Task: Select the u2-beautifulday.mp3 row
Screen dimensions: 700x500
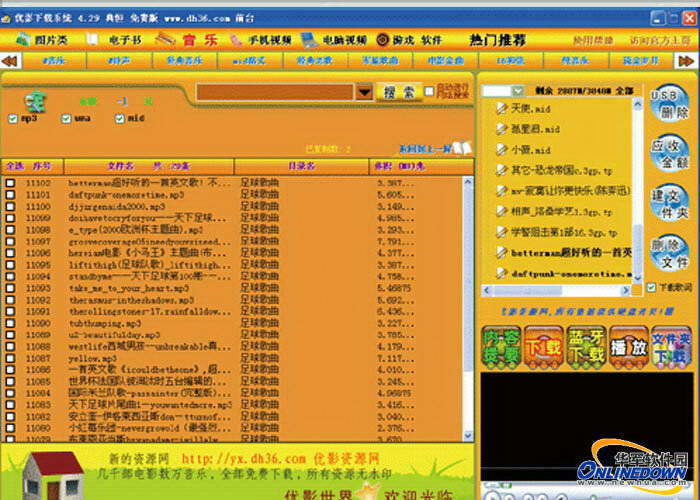Action: pyautogui.click(x=232, y=335)
